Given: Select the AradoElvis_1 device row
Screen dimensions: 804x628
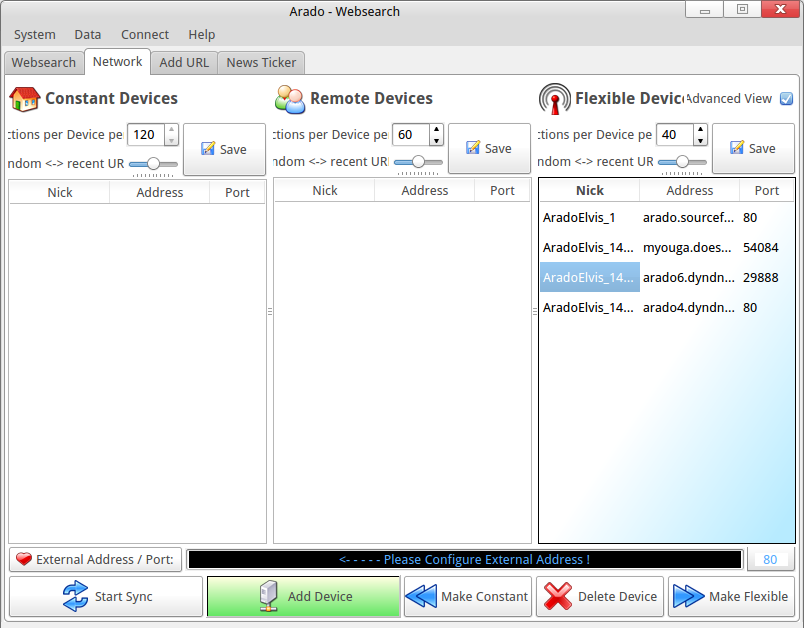Looking at the screenshot, I should coord(667,218).
